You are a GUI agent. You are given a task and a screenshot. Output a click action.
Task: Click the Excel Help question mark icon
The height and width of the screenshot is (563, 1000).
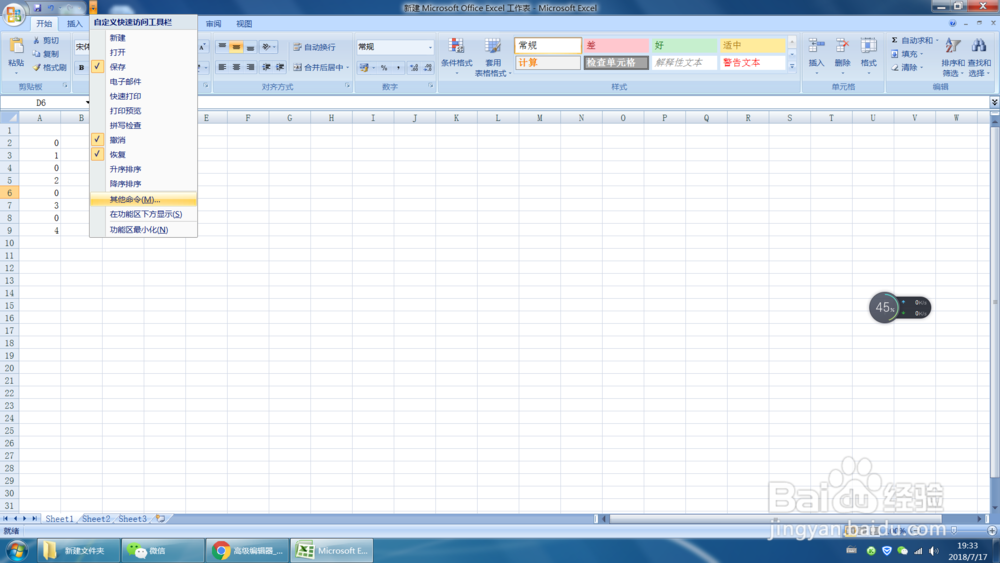pos(952,23)
